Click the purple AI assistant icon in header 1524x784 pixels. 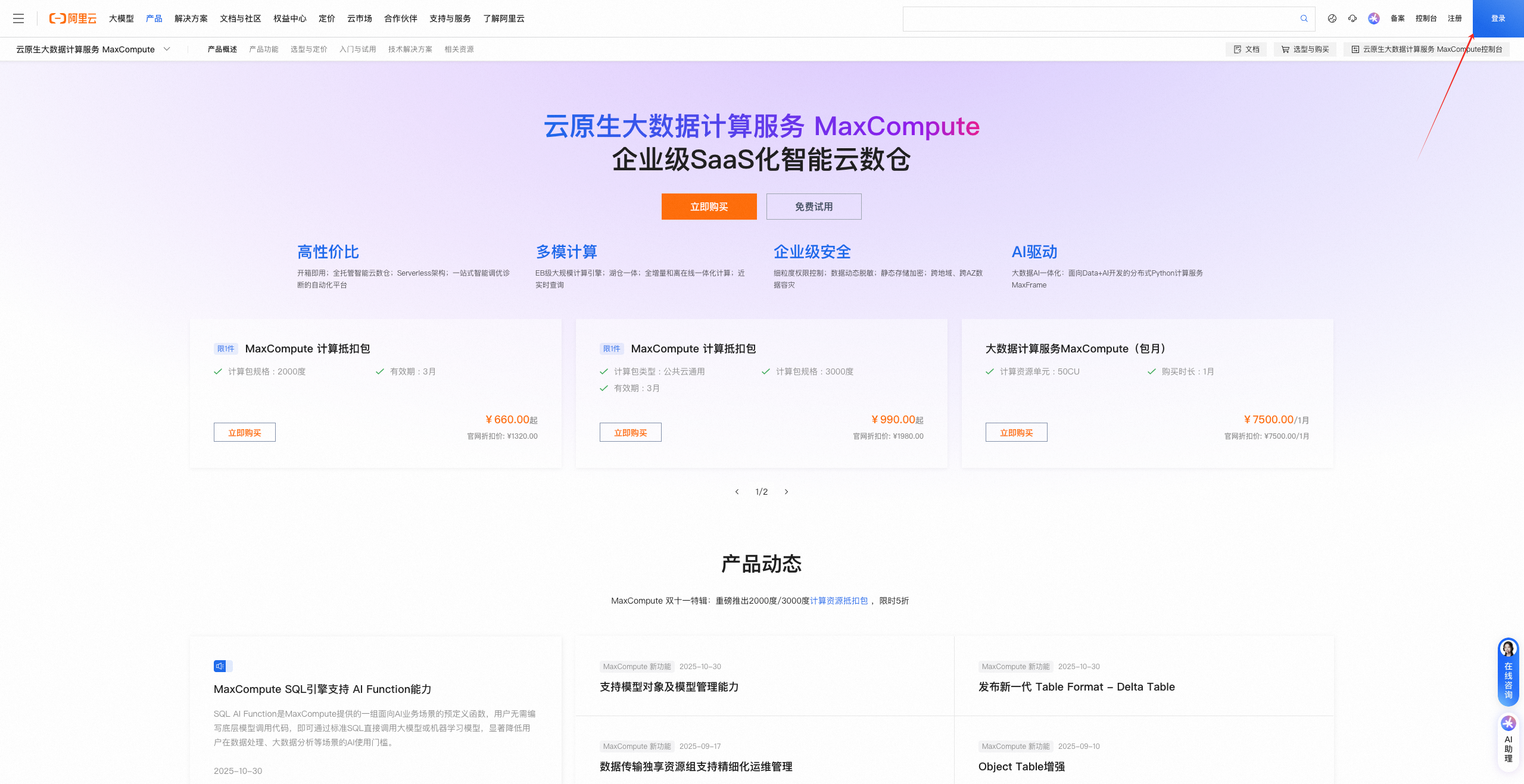[x=1373, y=18]
